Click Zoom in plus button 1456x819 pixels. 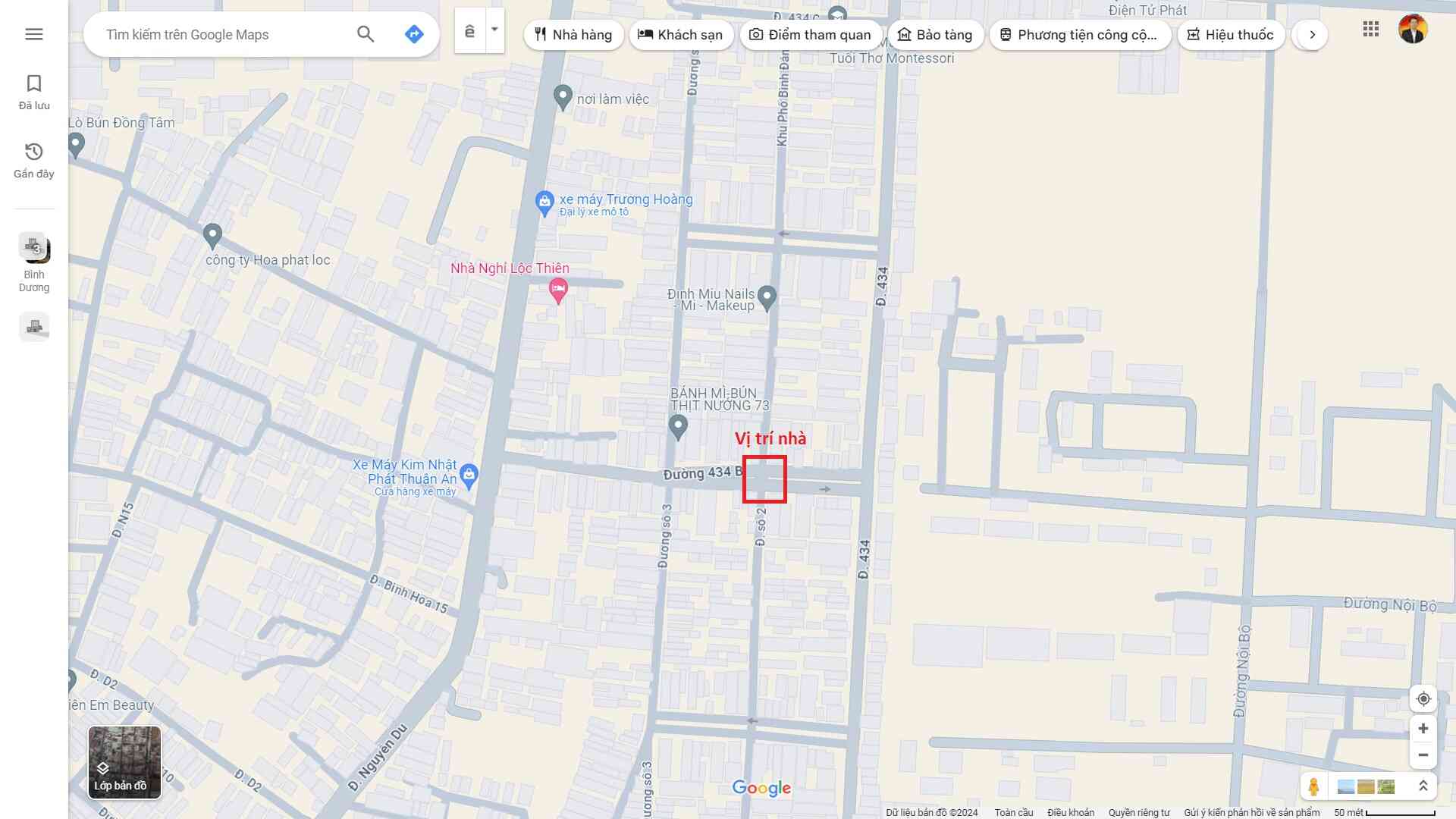click(x=1423, y=729)
